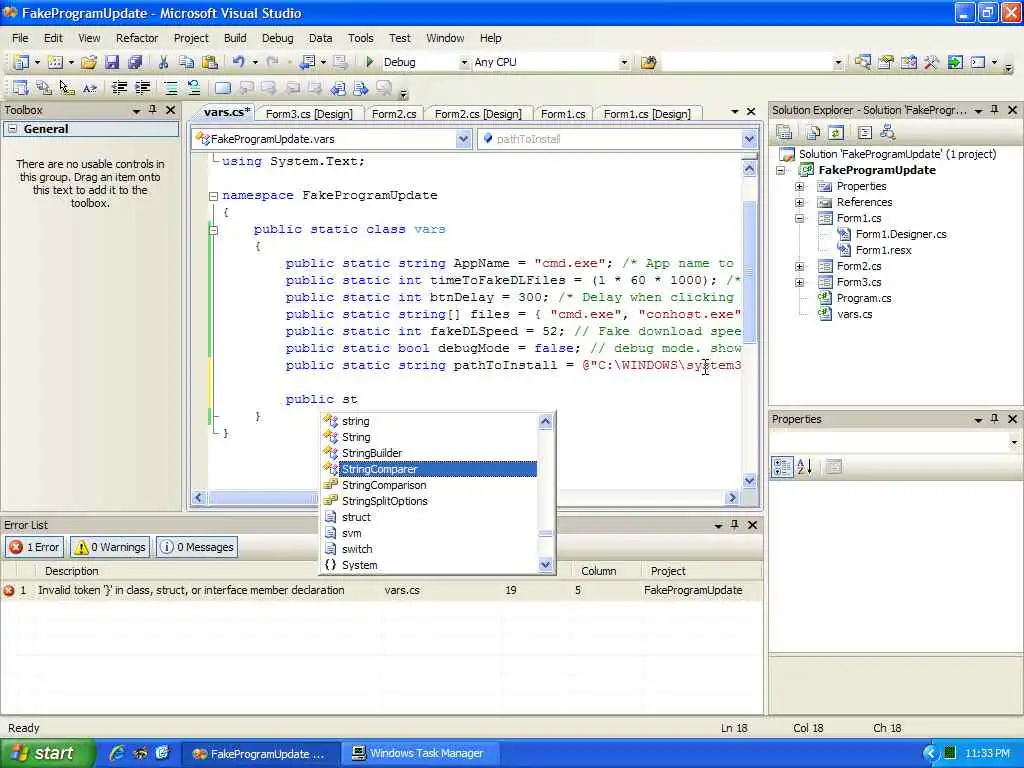Click the Object Browser toolbar icon
Viewport: 1024px width, 768px height.
tap(908, 62)
